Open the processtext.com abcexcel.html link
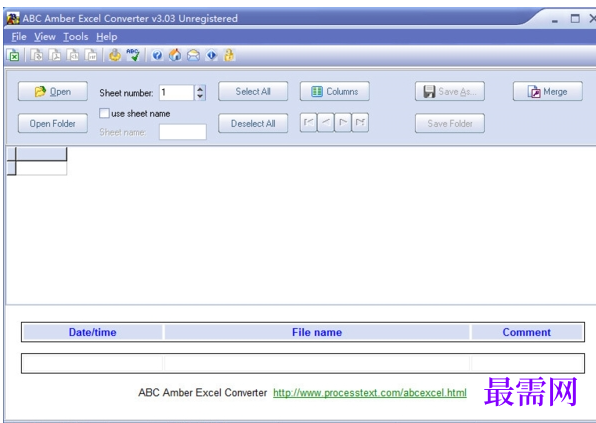 pyautogui.click(x=370, y=393)
